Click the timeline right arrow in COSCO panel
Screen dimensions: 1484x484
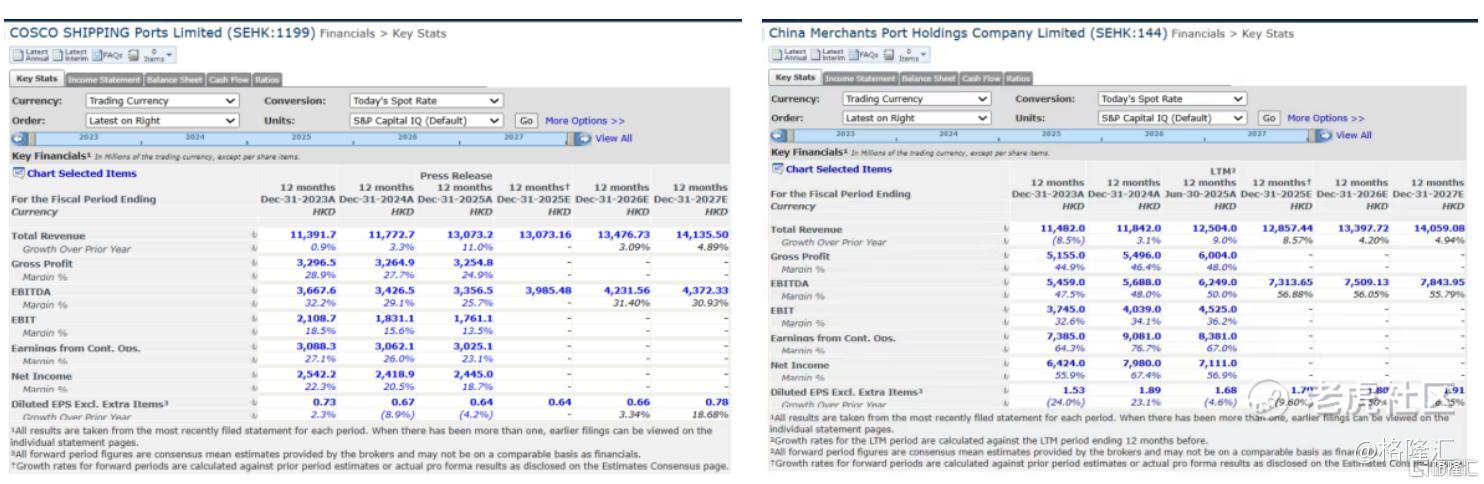click(584, 138)
